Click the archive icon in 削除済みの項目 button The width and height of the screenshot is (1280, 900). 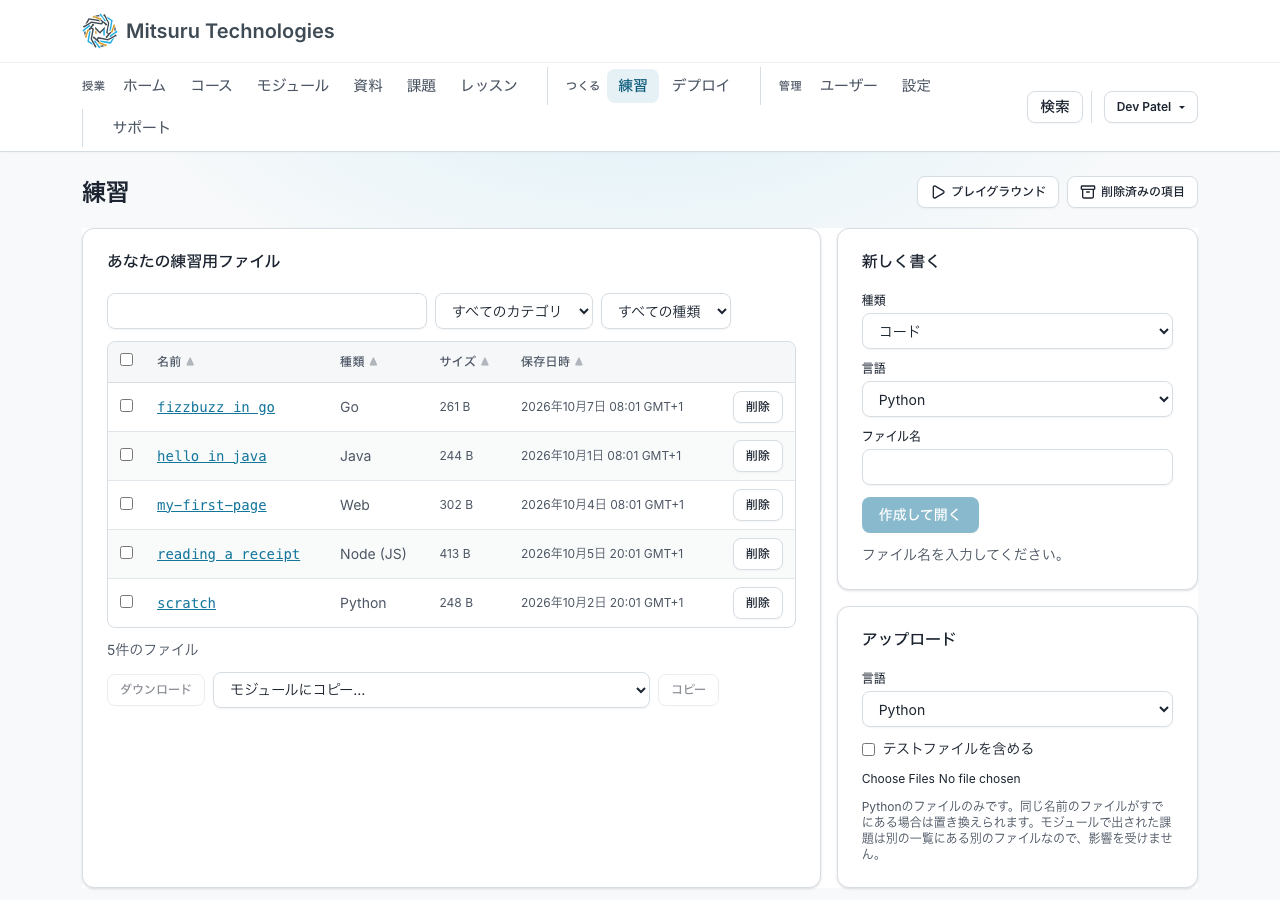coord(1088,192)
